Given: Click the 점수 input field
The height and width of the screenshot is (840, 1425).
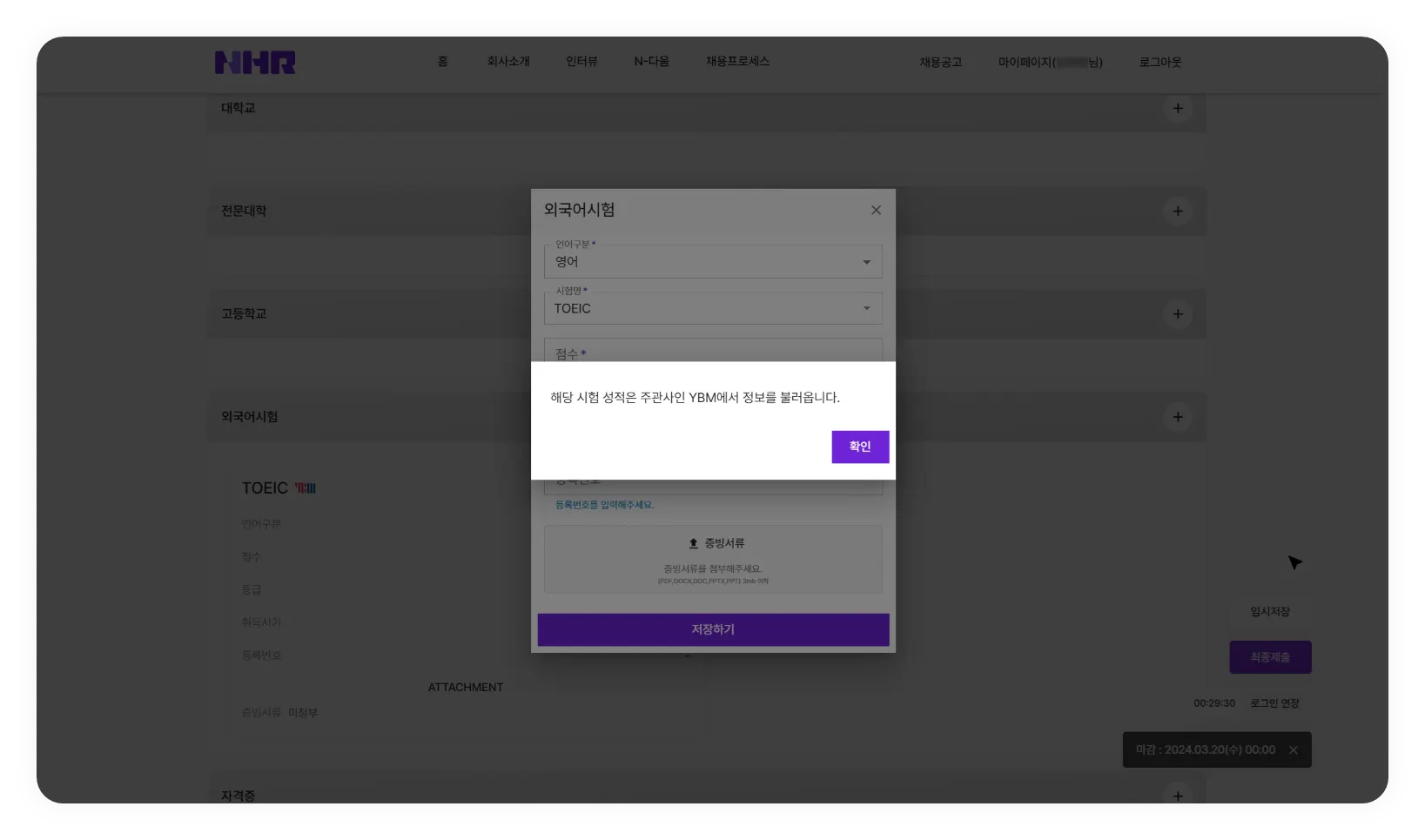Looking at the screenshot, I should (713, 350).
